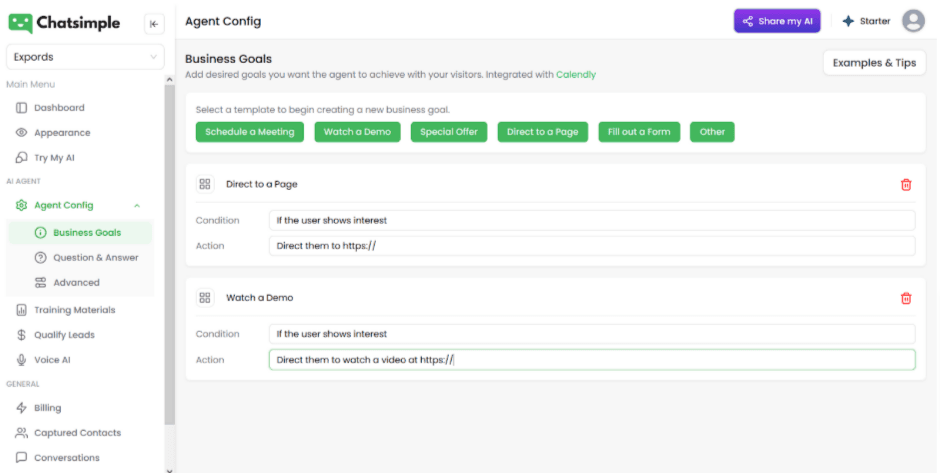
Task: Follow the Calendly integration link
Action: (x=576, y=75)
